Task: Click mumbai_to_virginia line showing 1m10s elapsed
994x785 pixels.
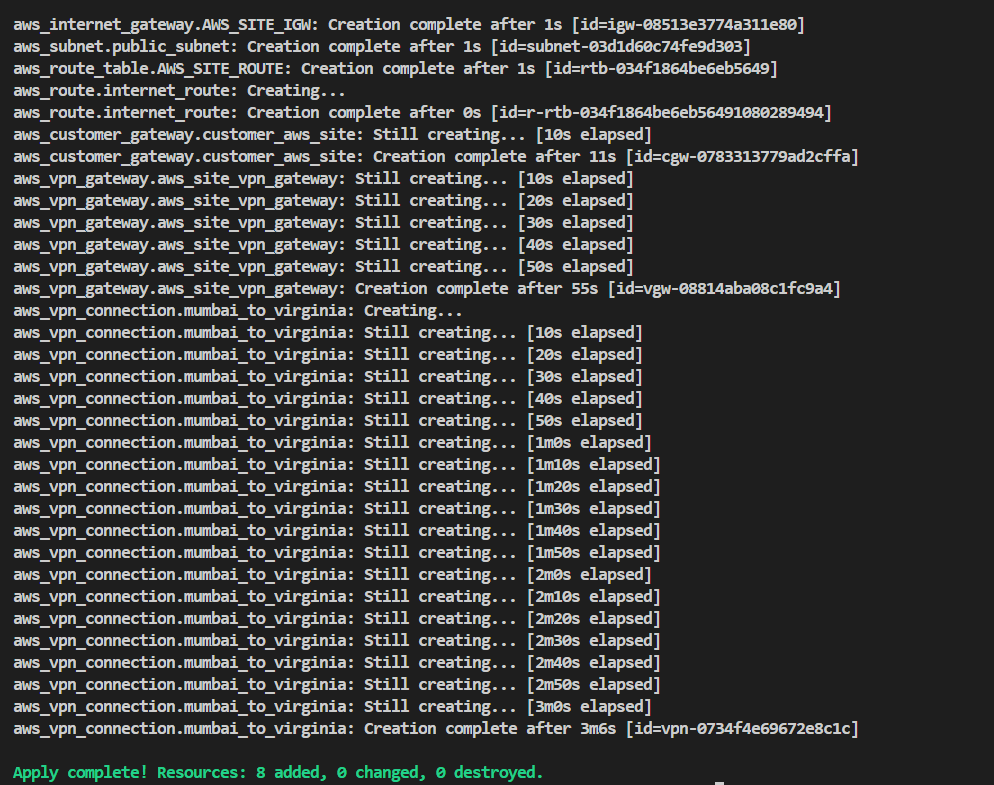Action: click(337, 465)
